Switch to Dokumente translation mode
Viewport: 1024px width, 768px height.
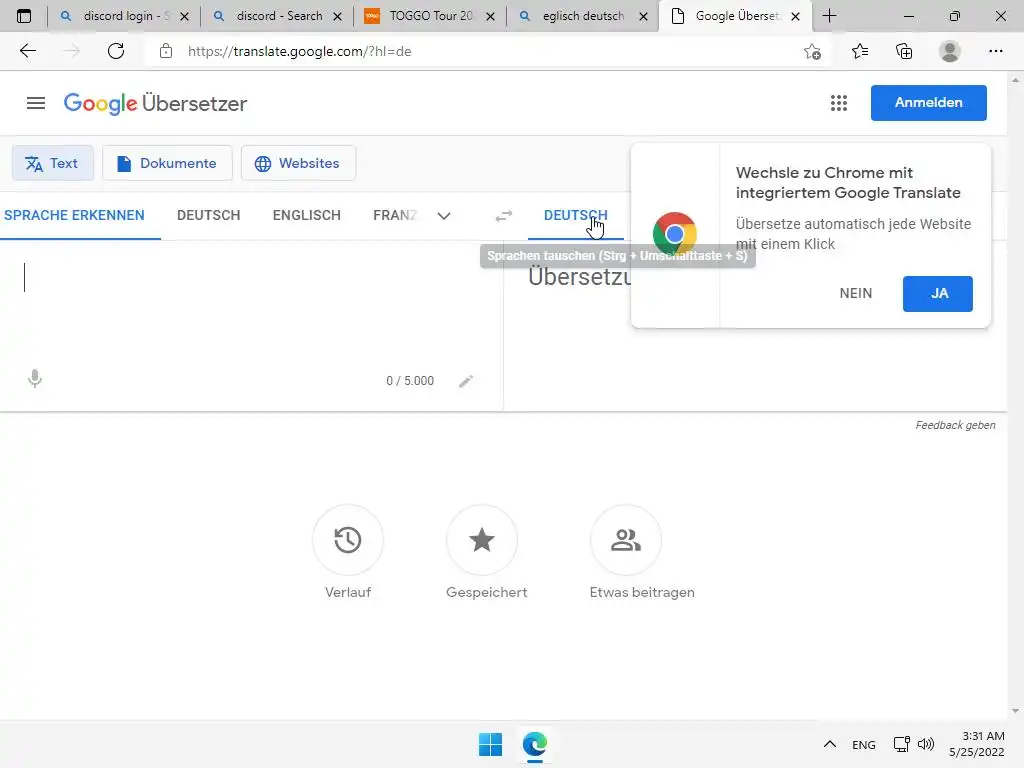point(167,163)
